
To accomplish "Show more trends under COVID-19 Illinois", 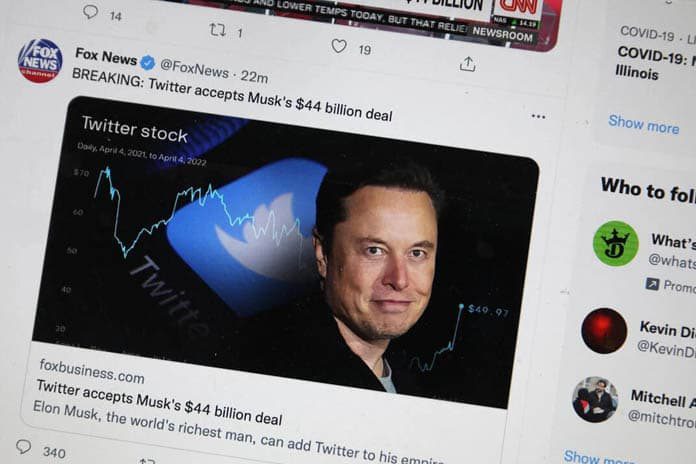I will [644, 124].
